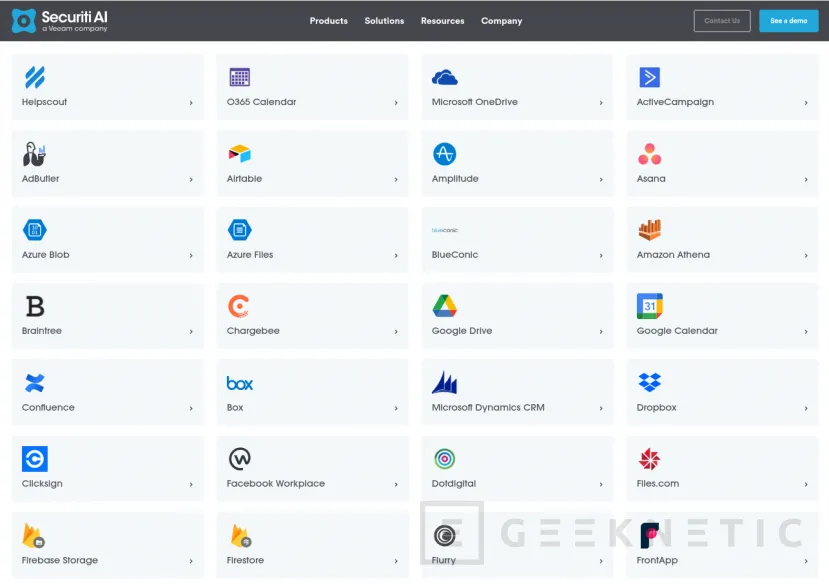
Task: Open the Clicksign square icon
Action: coord(35,459)
